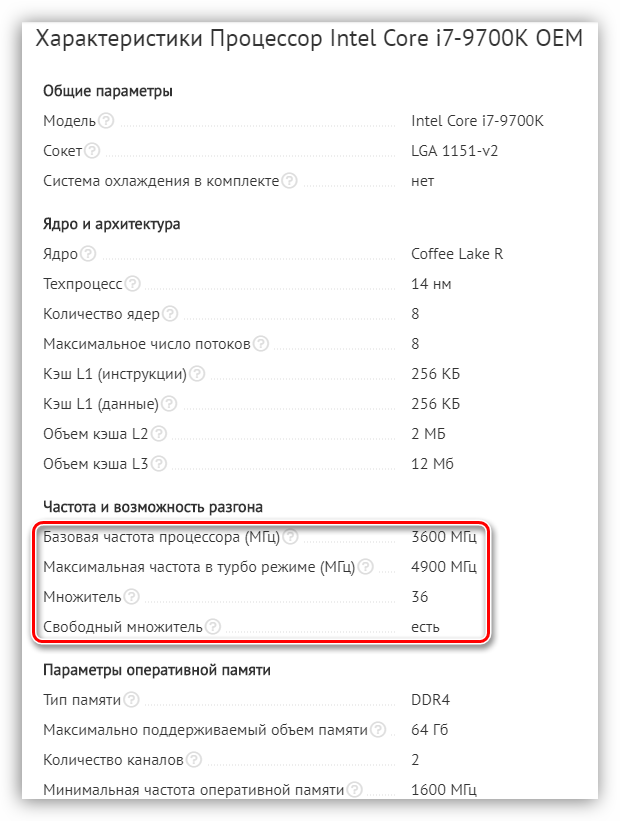The height and width of the screenshot is (821, 620).
Task: Click help icon next to Модель
Action: click(106, 121)
